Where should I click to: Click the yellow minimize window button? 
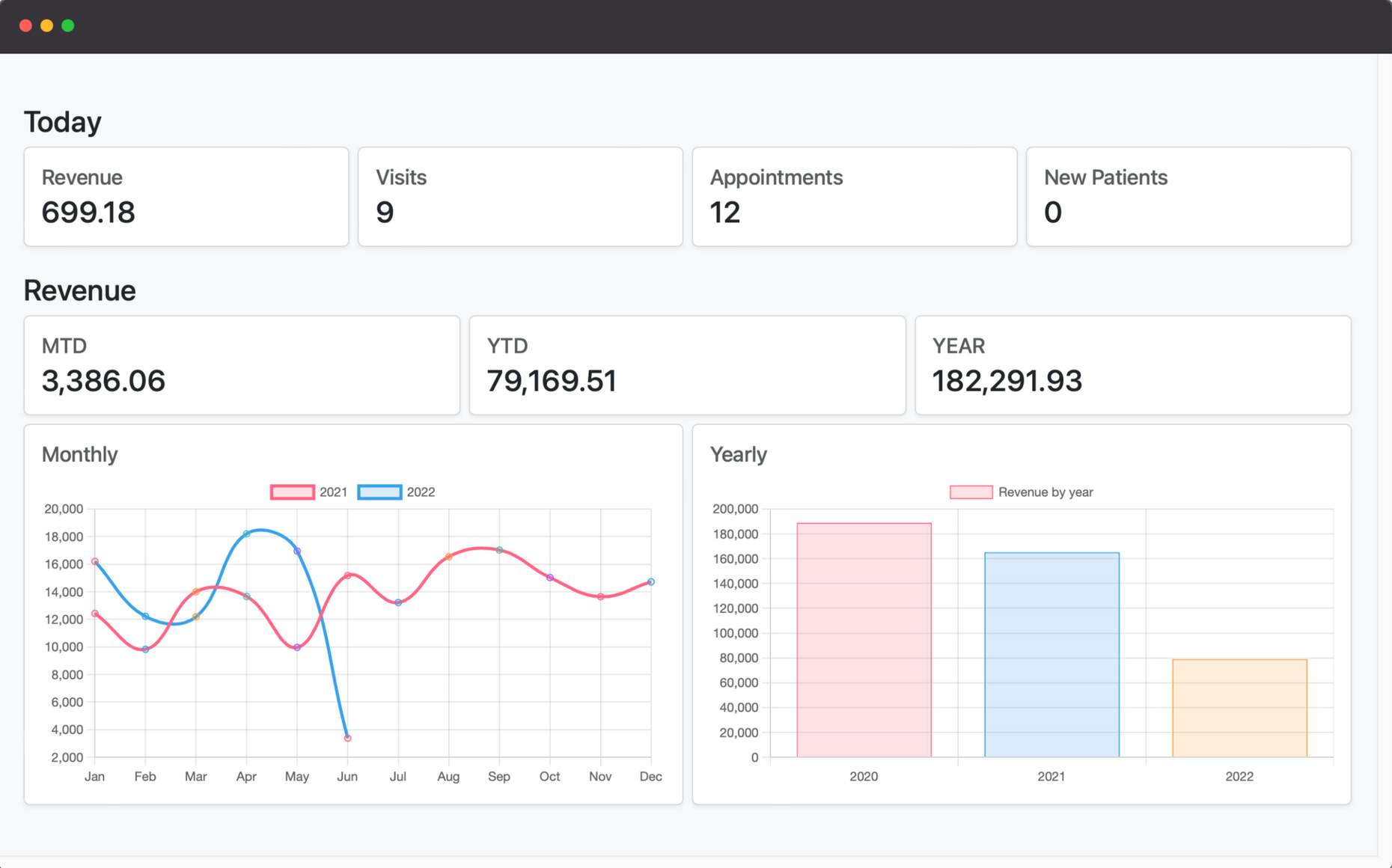[46, 25]
